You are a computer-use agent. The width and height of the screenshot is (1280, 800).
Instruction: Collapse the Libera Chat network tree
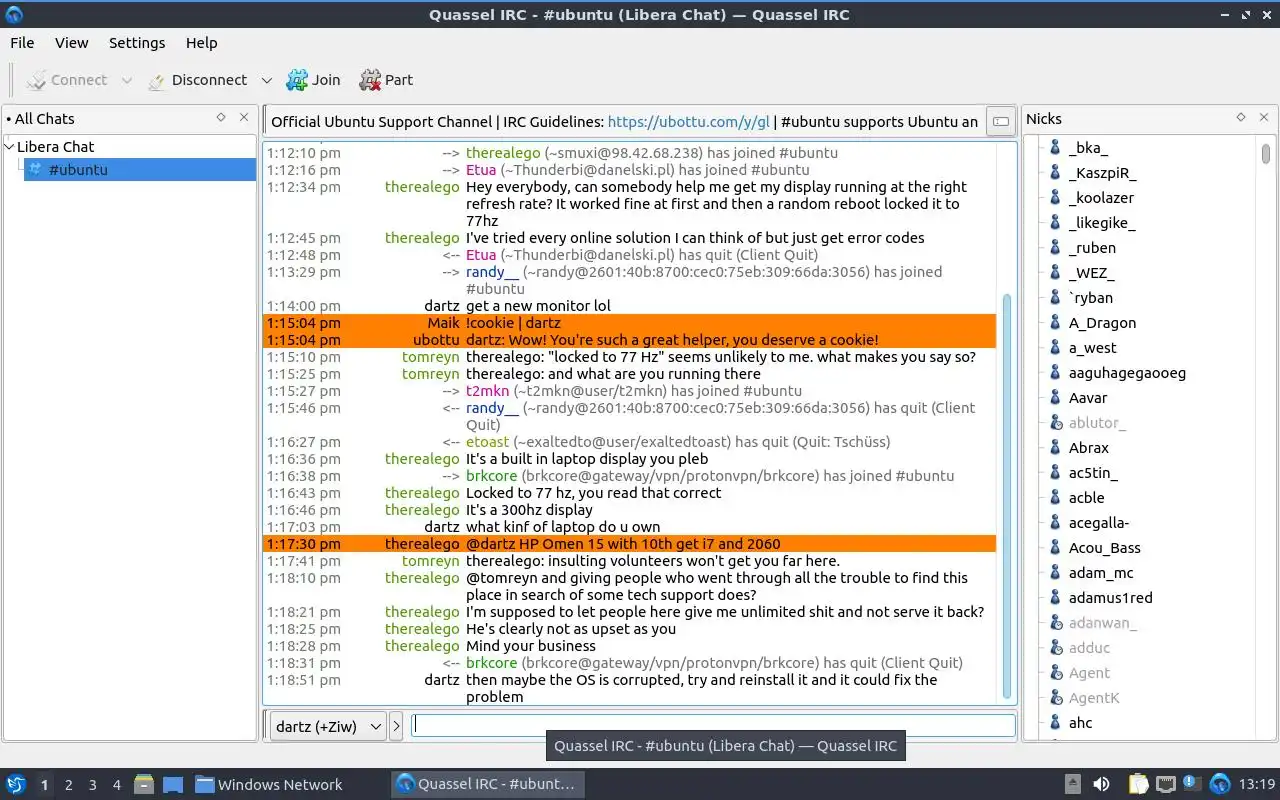(9, 146)
